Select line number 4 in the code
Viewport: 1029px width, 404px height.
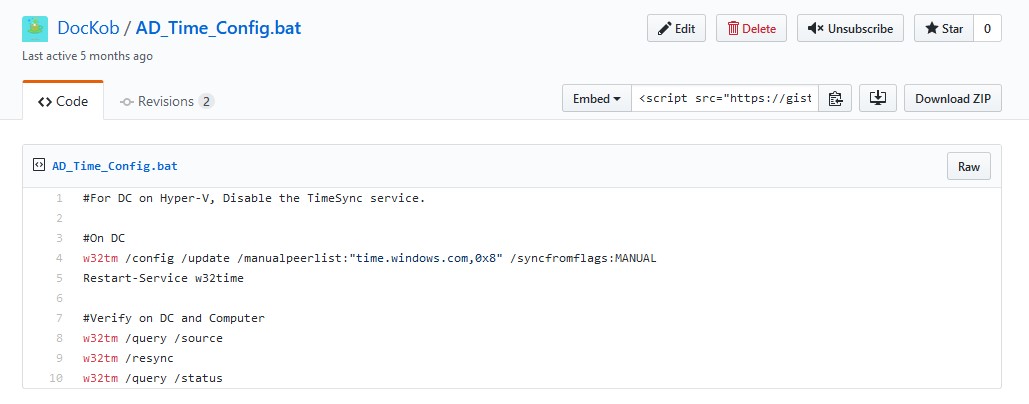(x=59, y=258)
